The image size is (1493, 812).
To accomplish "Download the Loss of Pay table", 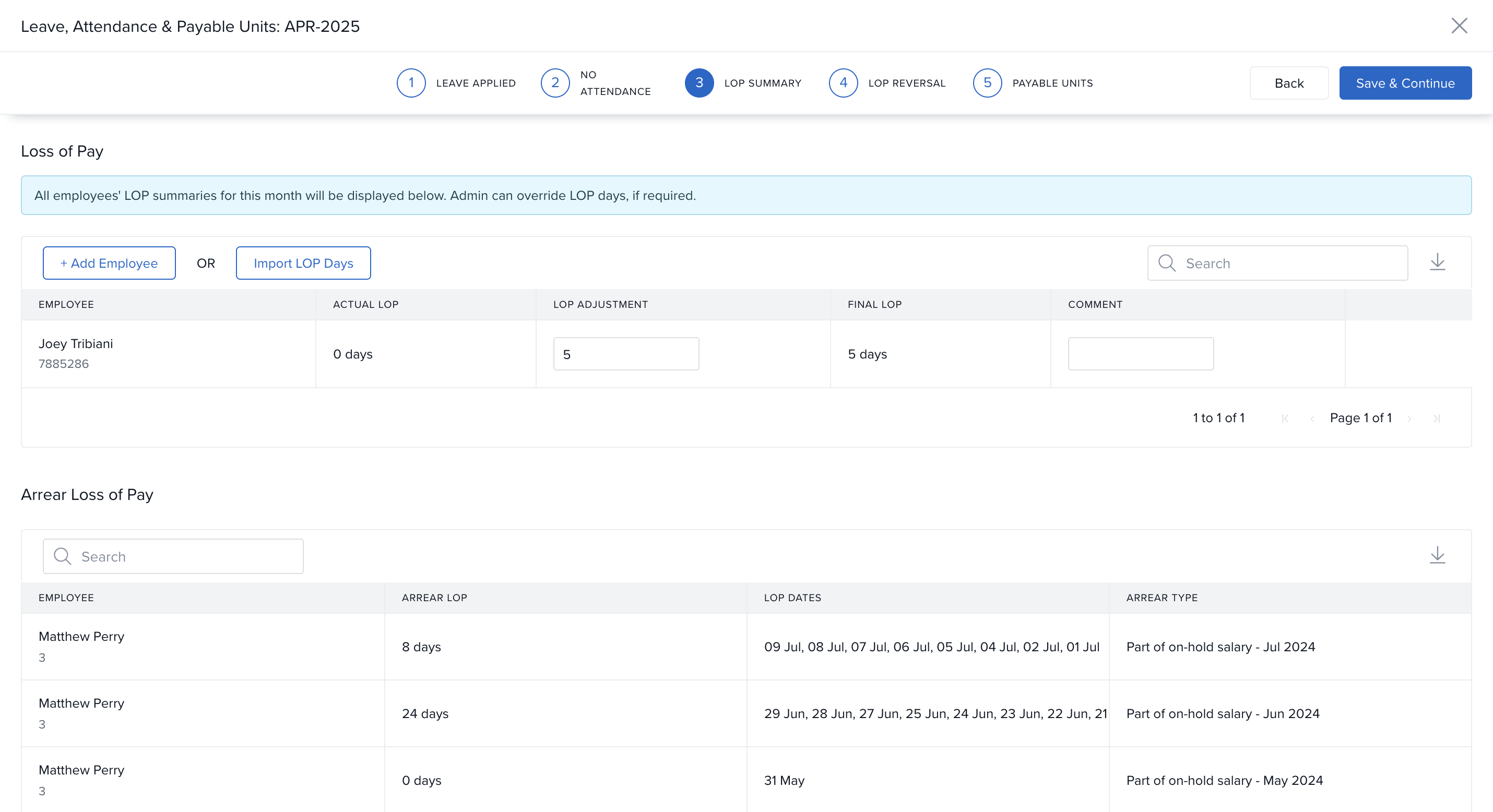I will pyautogui.click(x=1437, y=262).
